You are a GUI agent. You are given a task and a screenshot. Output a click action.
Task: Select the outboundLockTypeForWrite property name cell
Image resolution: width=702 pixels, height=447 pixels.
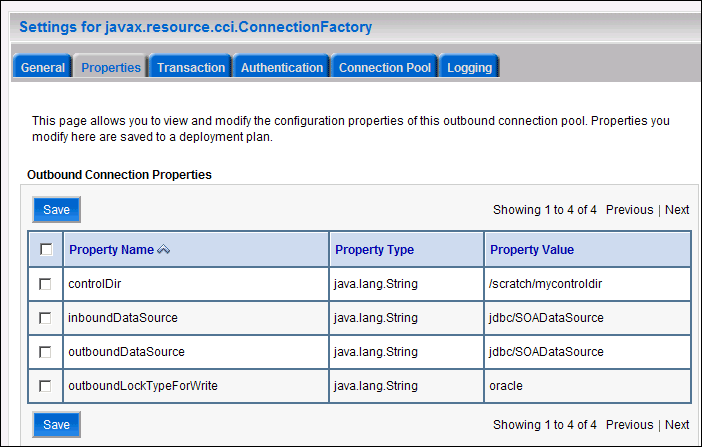coord(196,386)
